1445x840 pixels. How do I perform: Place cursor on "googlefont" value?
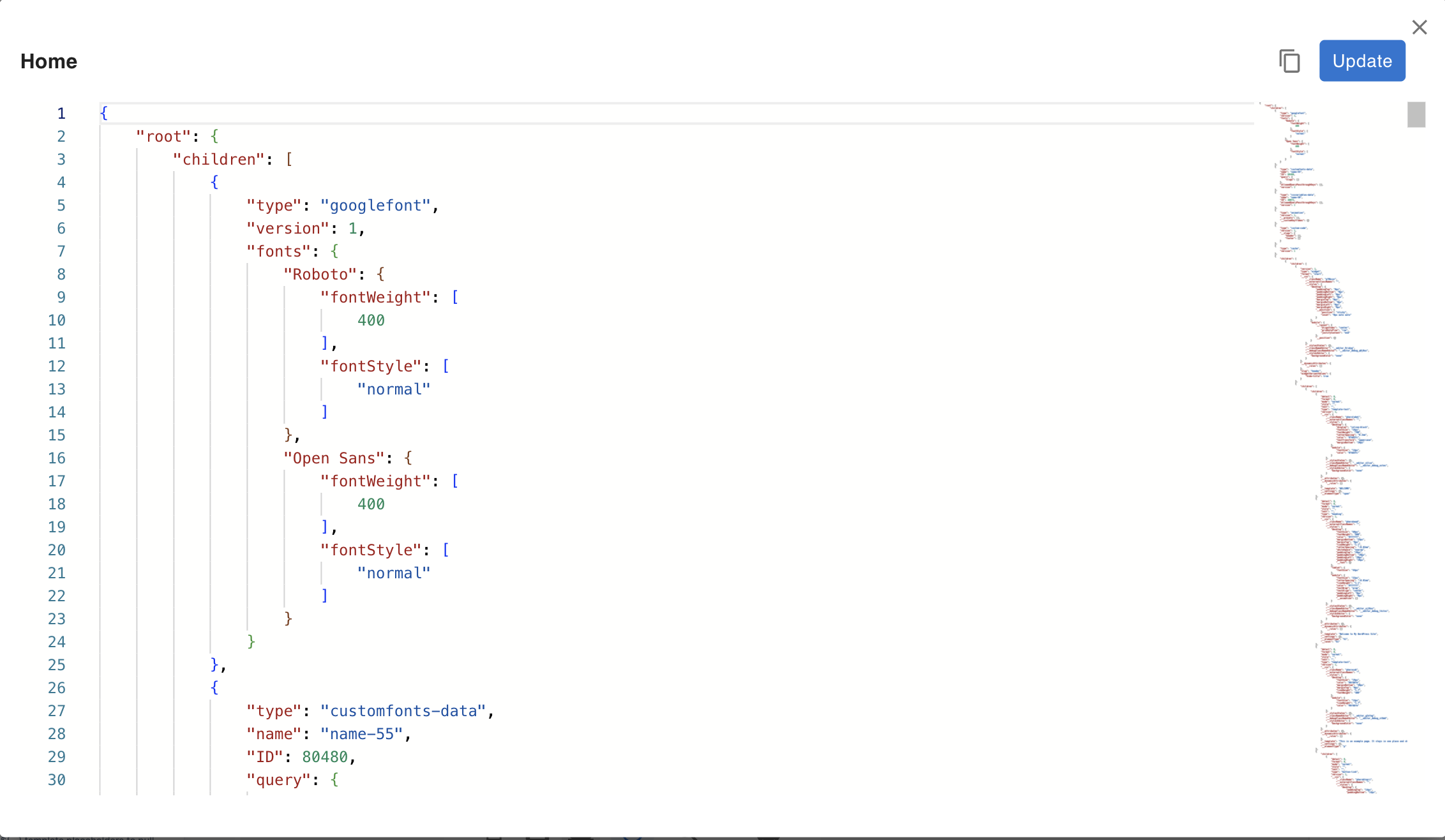tap(375, 206)
